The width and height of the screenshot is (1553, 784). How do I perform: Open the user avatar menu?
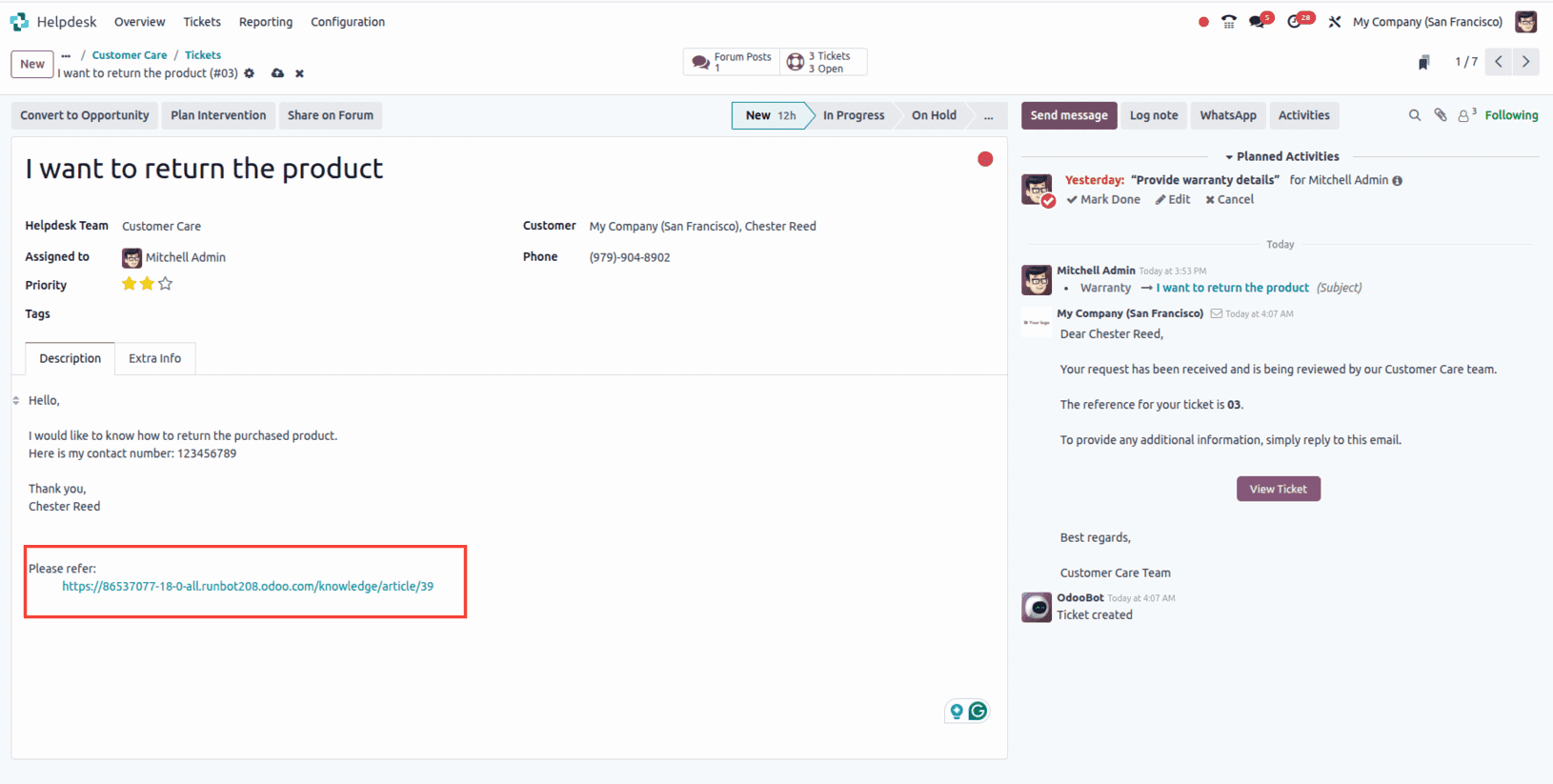point(1526,22)
